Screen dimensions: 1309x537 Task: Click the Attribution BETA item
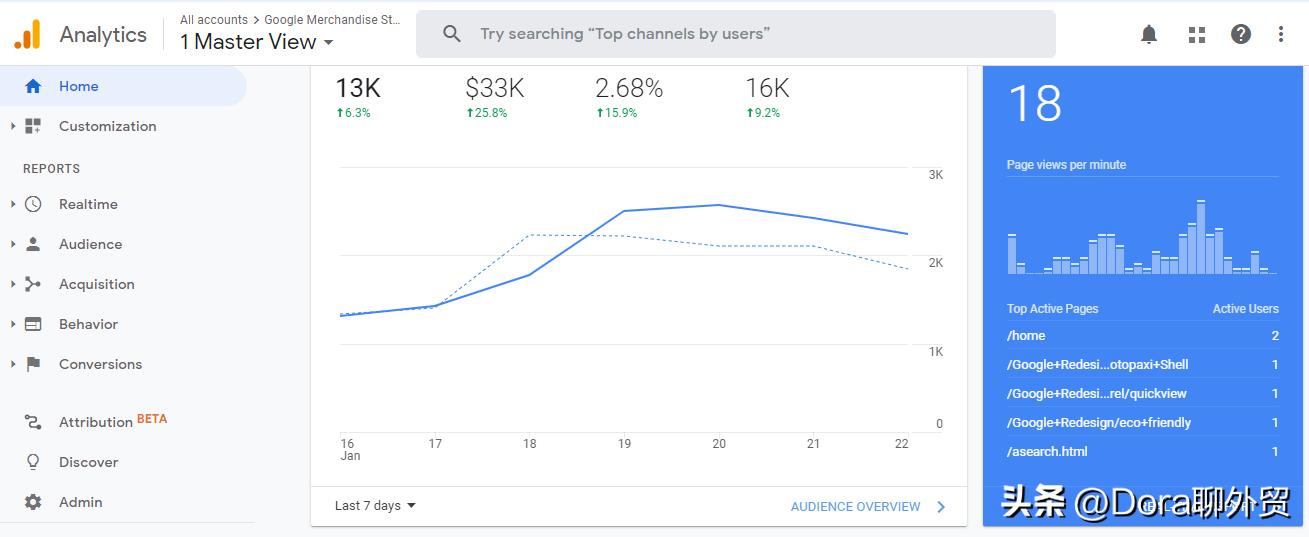96,422
